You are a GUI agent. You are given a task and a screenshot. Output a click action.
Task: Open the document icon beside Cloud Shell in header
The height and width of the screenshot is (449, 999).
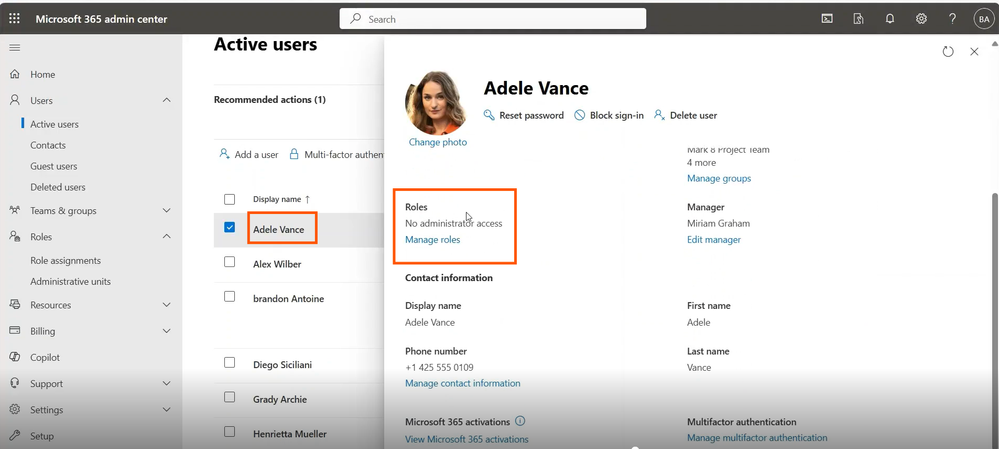(x=858, y=19)
